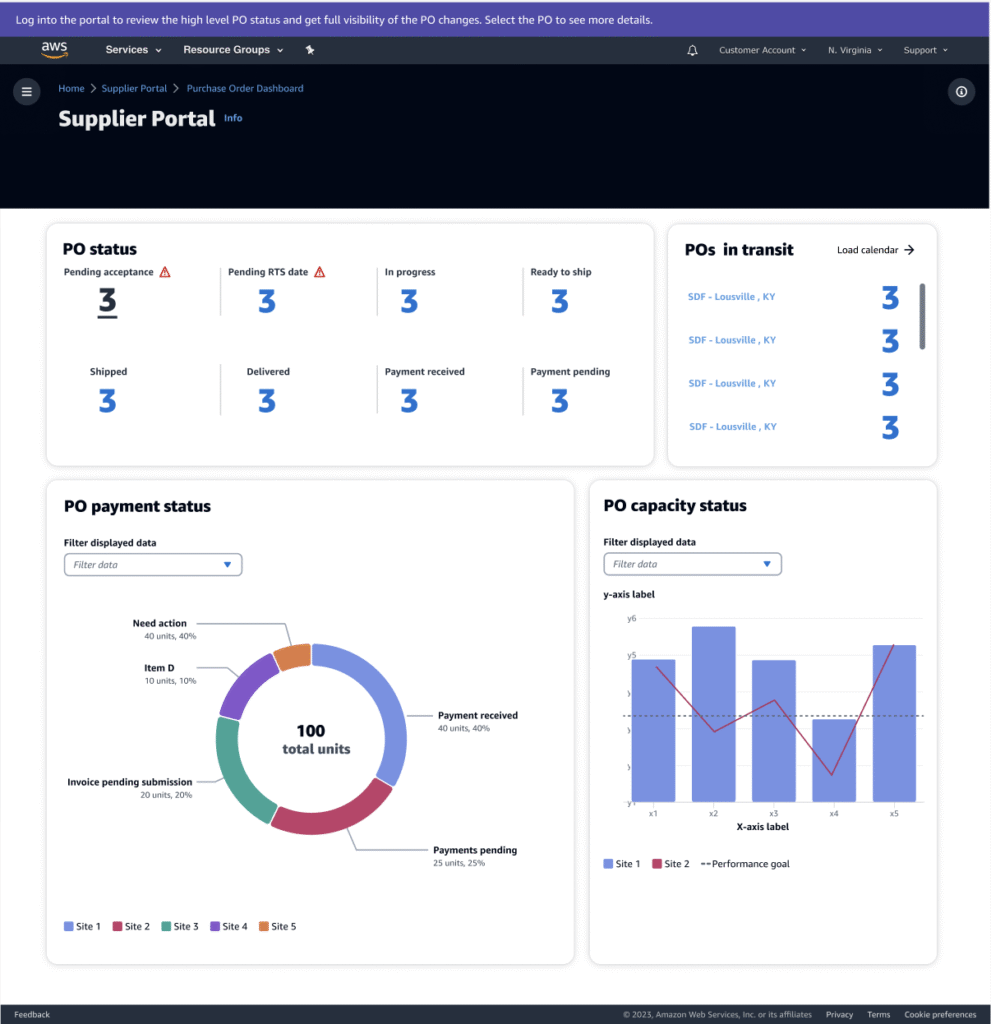Open notifications bell
This screenshot has height=1024, width=991.
pos(692,50)
